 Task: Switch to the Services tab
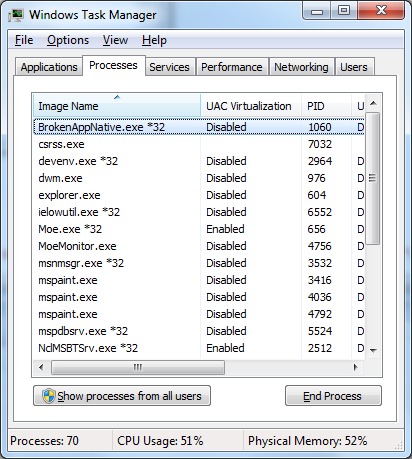169,67
